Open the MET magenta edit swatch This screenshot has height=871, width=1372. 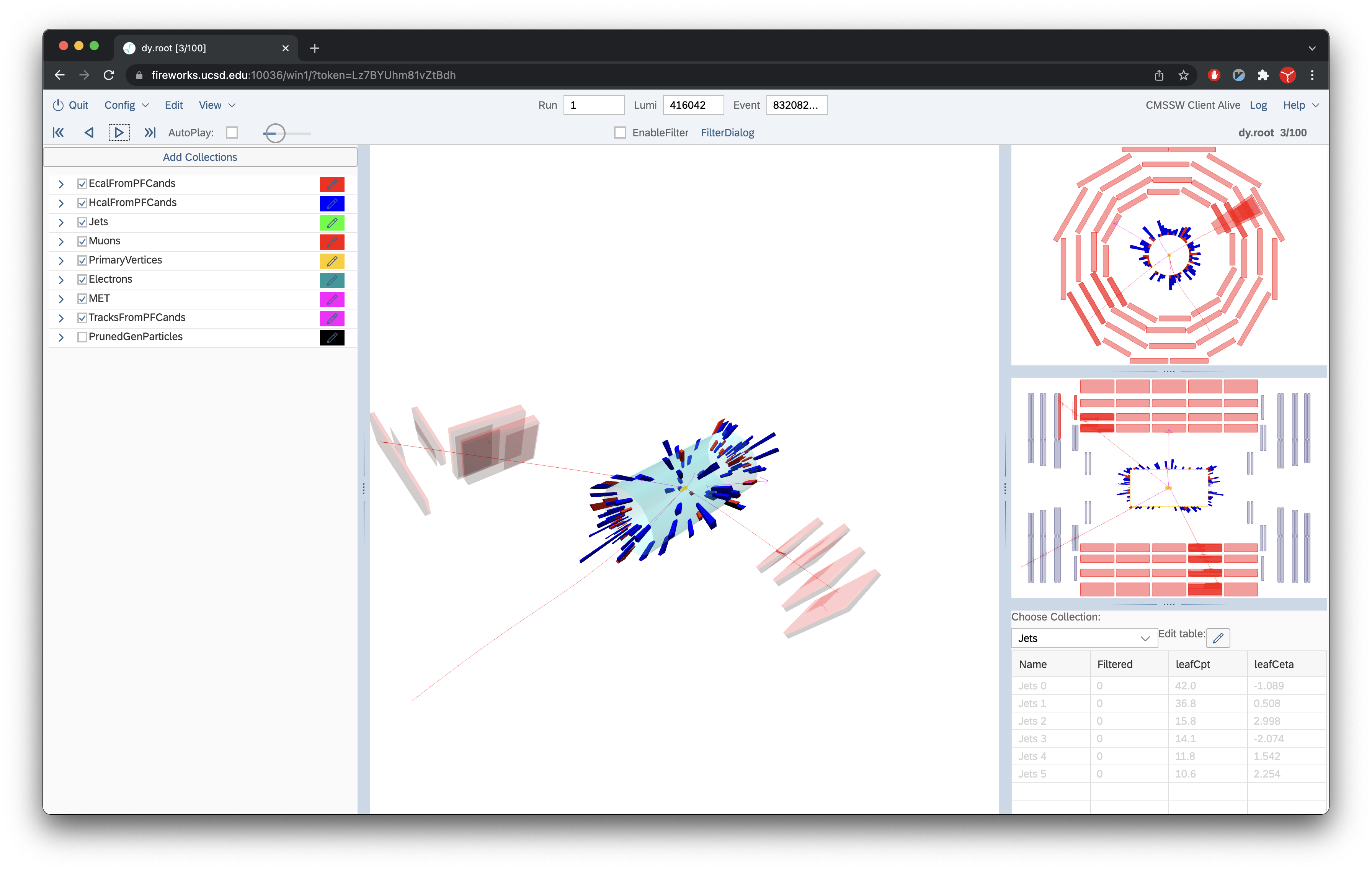coord(332,299)
